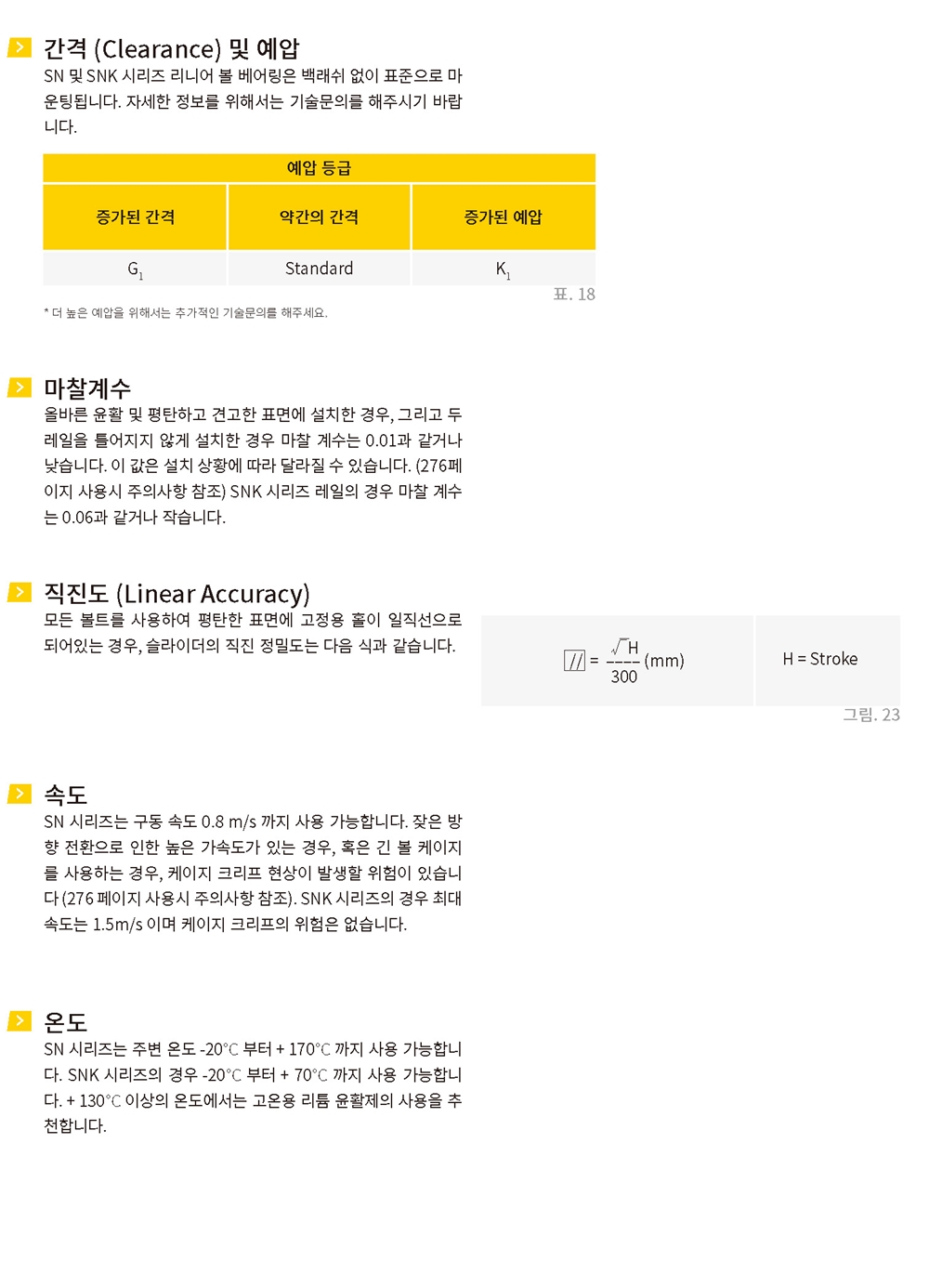Click the 표. 18 table caption
This screenshot has height=1288, width=929.
[574, 295]
